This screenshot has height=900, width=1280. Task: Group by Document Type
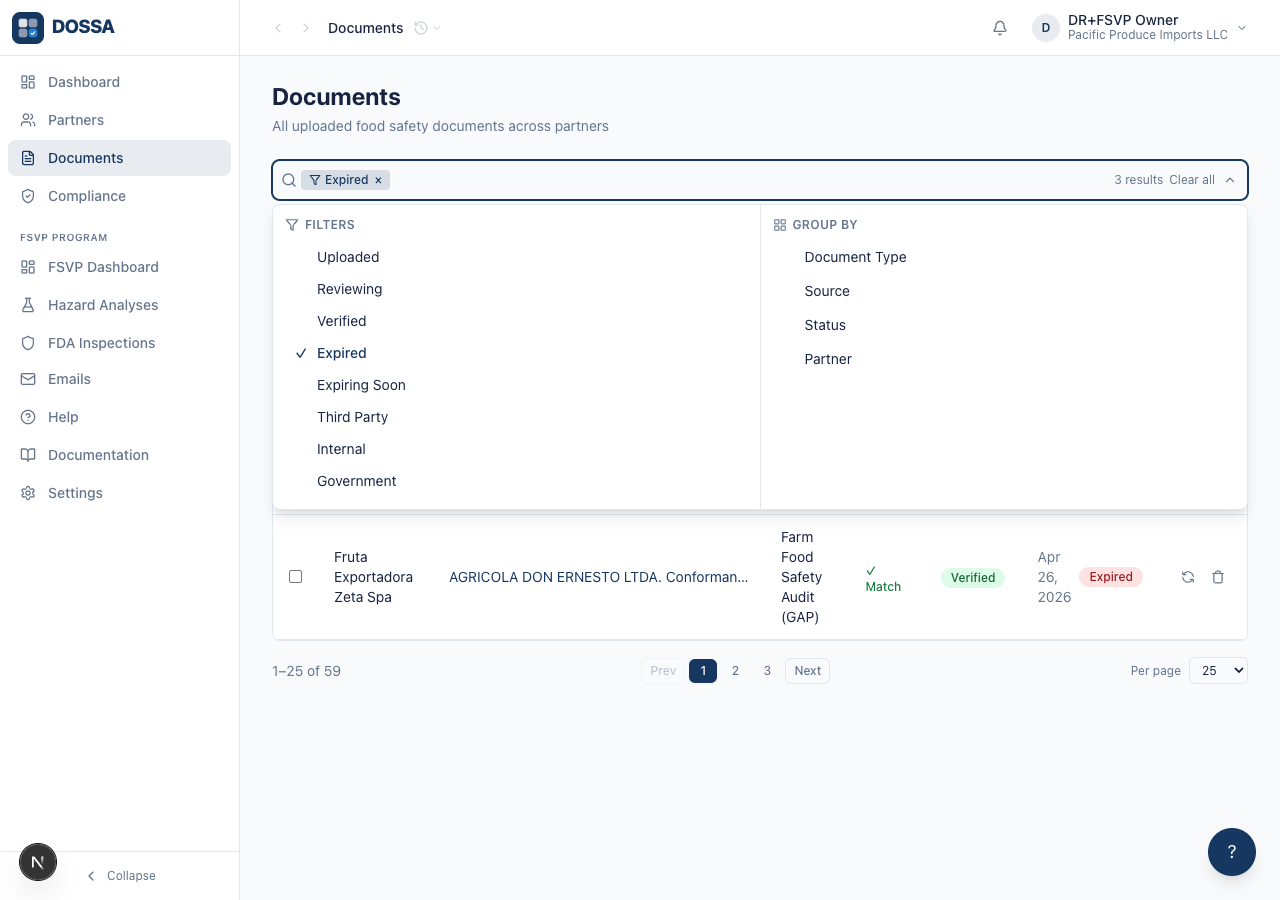tap(855, 257)
